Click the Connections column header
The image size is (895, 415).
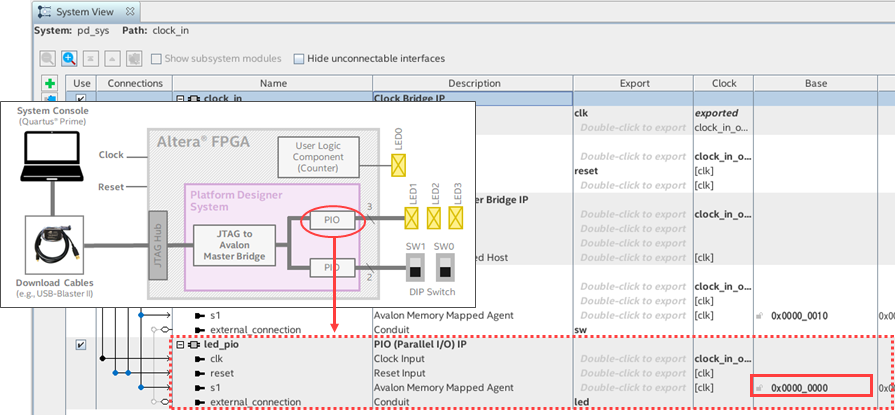pos(134,83)
